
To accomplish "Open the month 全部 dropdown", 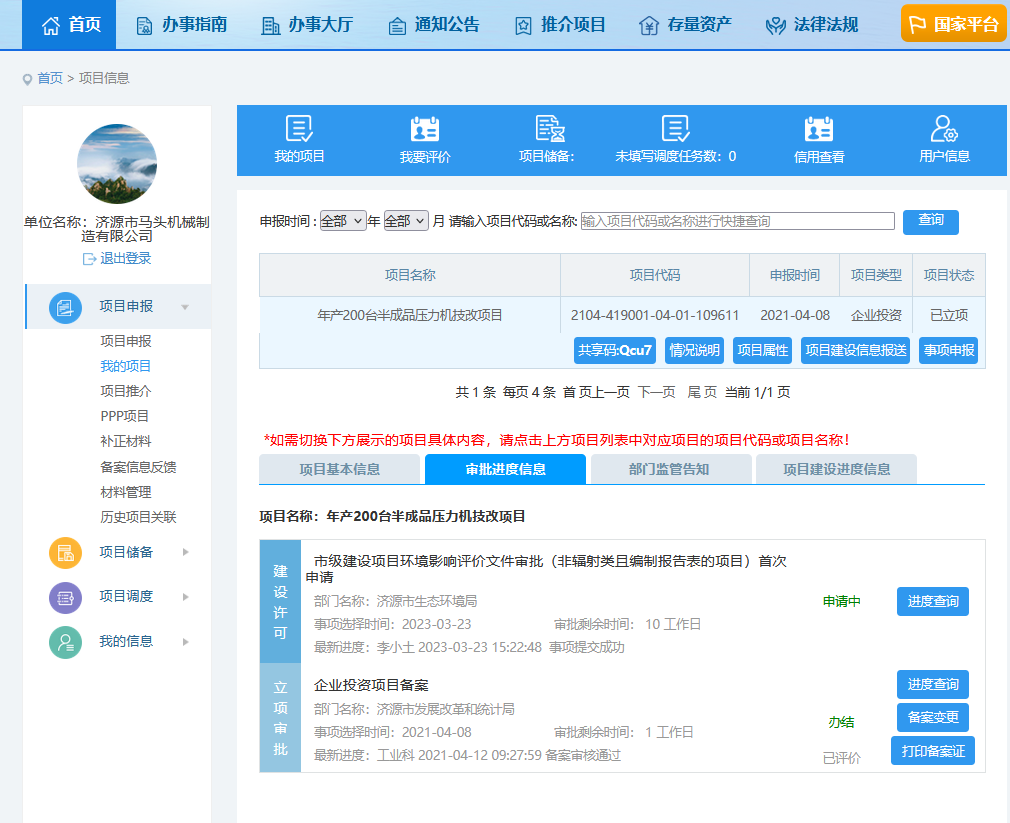I will click(x=406, y=221).
